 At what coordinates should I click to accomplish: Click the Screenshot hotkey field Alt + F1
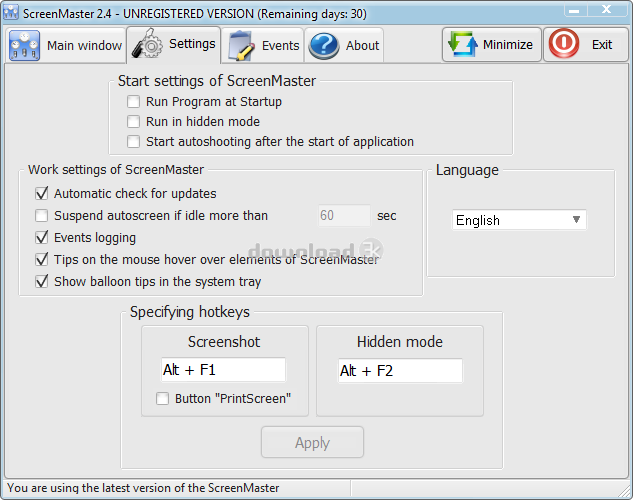coord(223,370)
